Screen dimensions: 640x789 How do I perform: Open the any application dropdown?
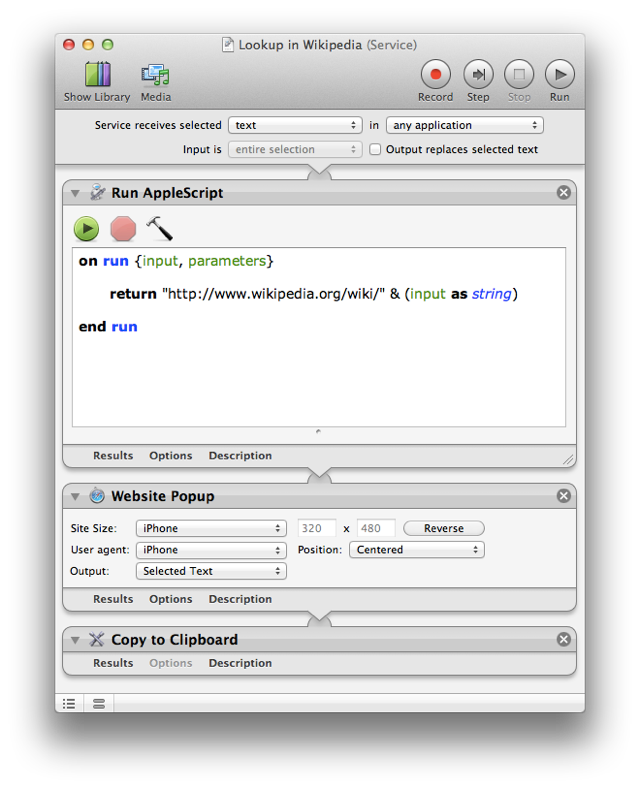click(x=465, y=125)
